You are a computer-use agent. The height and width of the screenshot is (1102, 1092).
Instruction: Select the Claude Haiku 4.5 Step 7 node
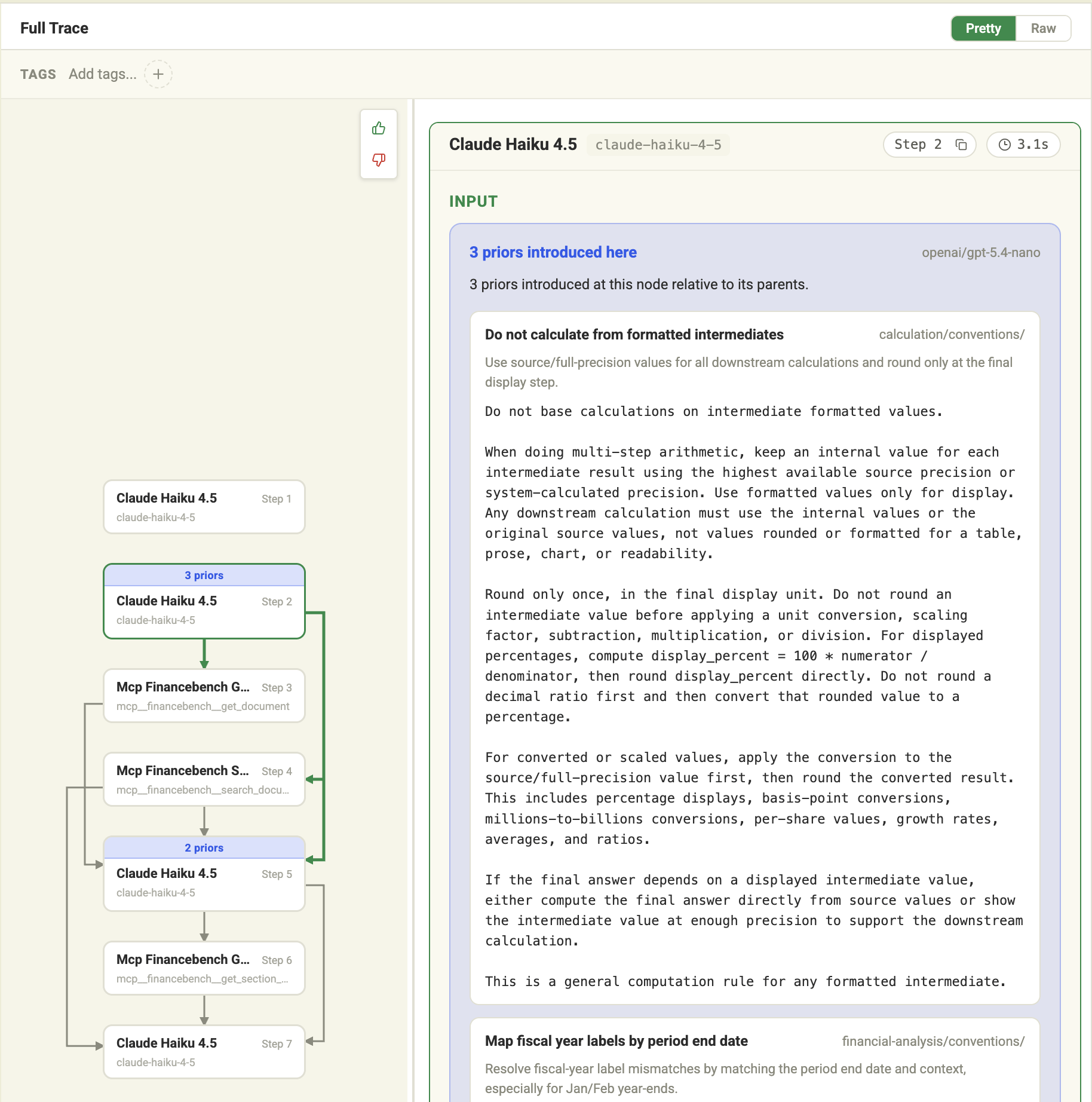pyautogui.click(x=204, y=1052)
